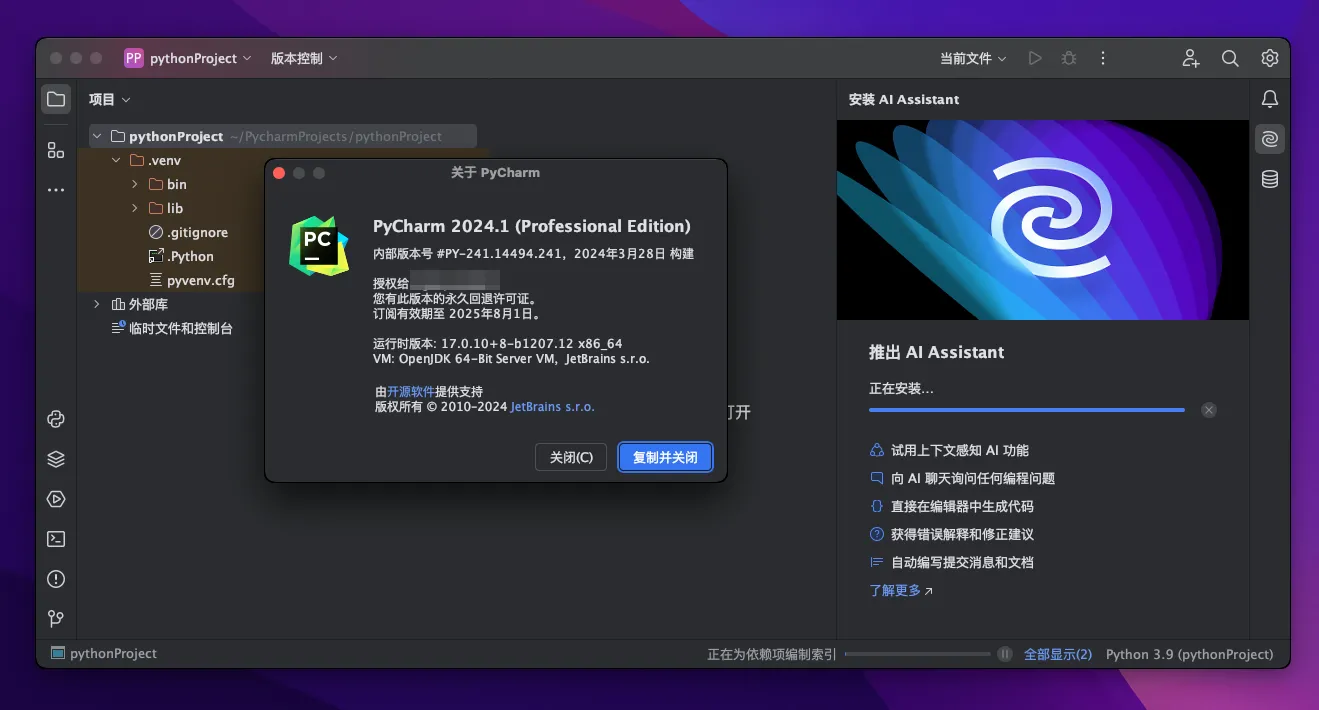Open the 版本控制 menu

304,59
